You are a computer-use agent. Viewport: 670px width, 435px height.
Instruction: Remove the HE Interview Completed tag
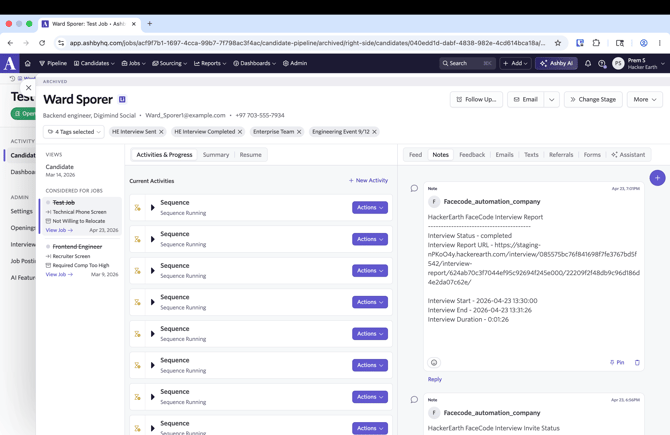(240, 132)
